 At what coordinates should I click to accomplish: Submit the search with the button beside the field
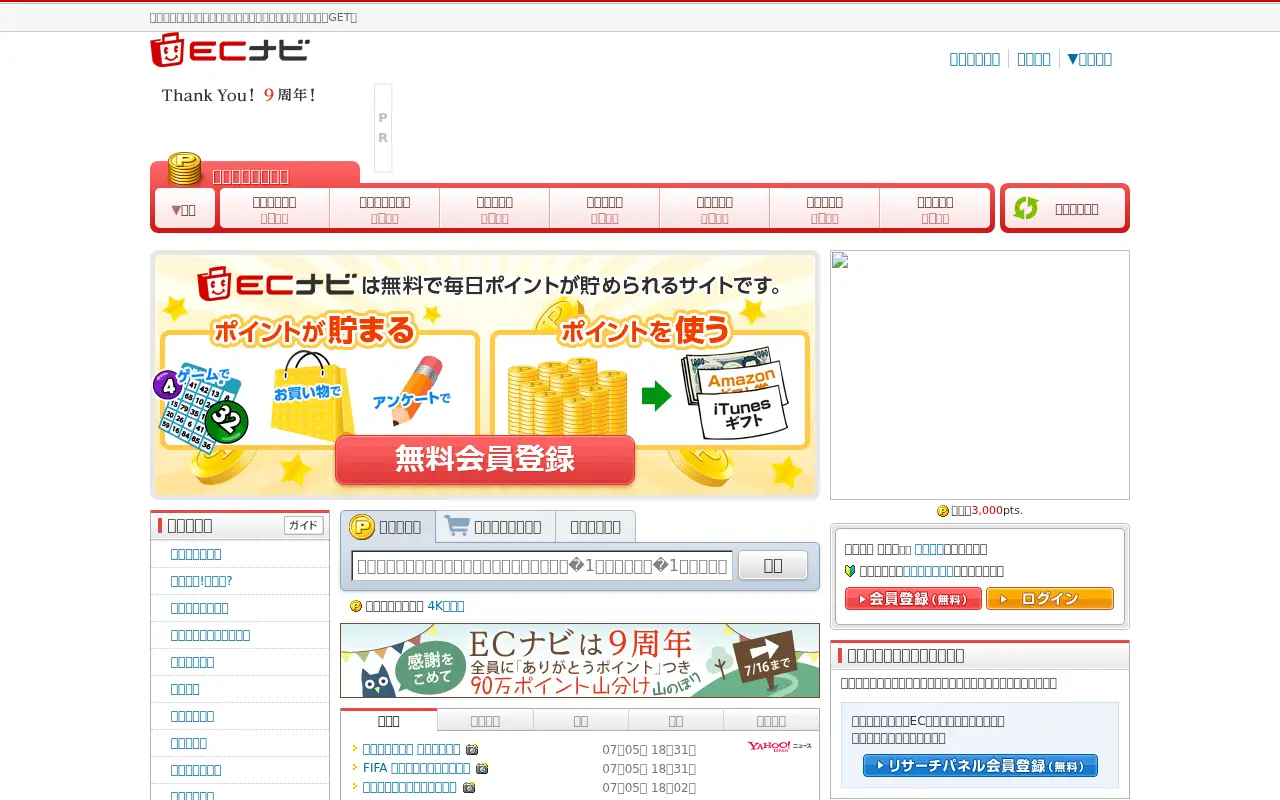point(773,565)
